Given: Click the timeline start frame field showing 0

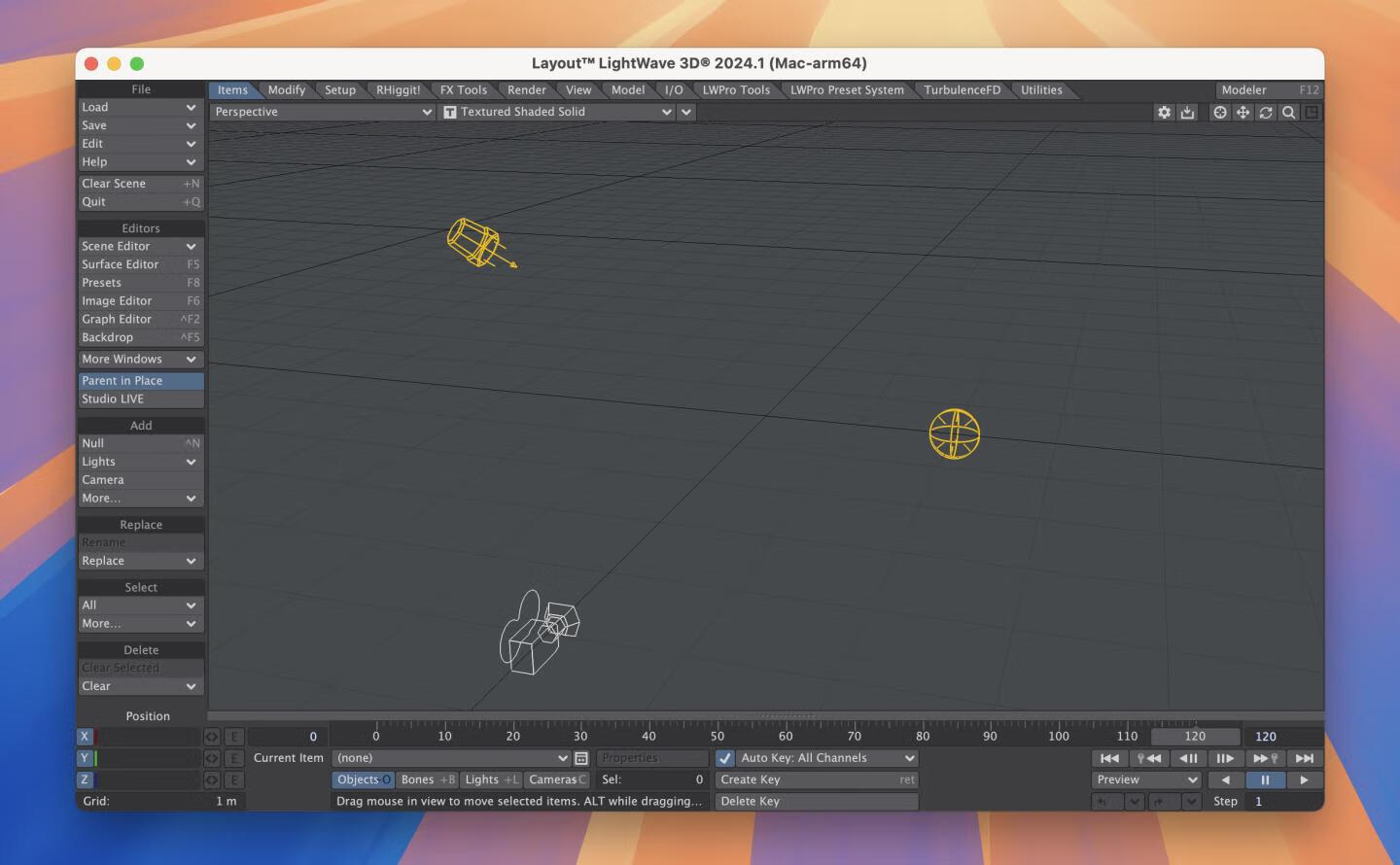Looking at the screenshot, I should 287,737.
